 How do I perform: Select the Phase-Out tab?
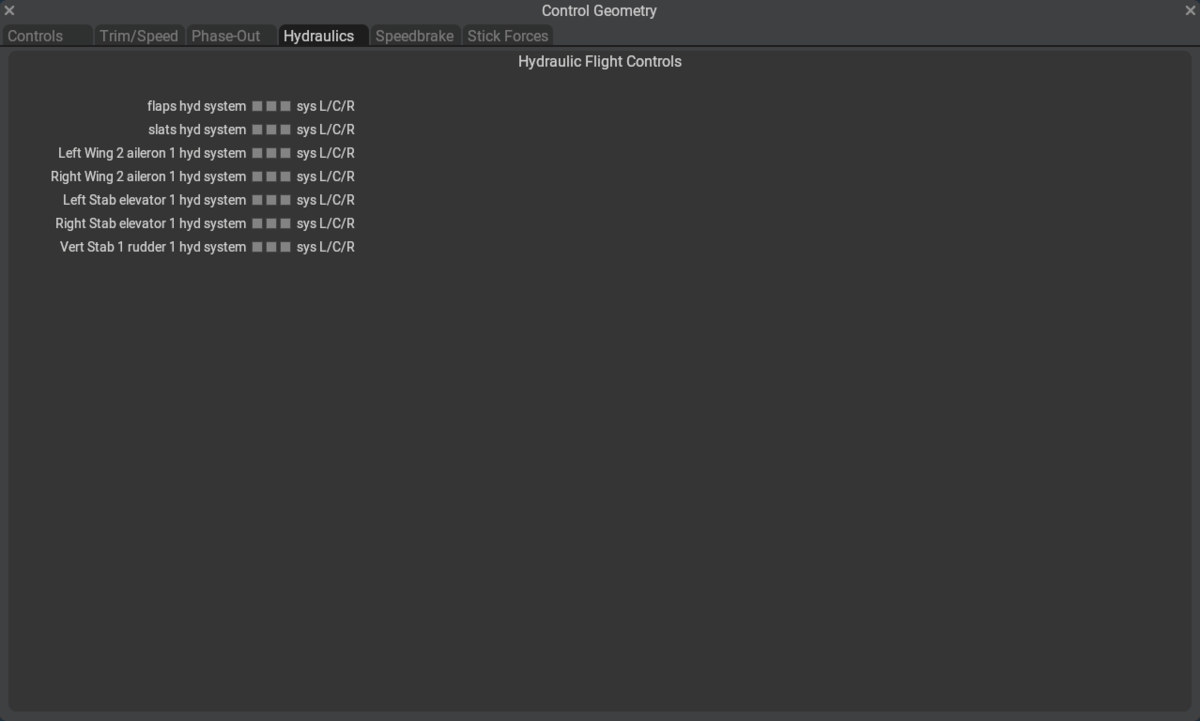coord(226,36)
